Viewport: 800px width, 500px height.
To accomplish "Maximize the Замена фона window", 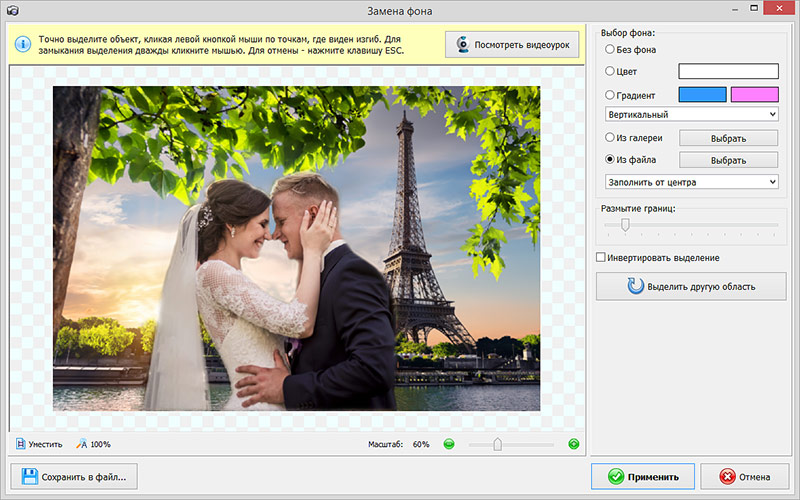I will click(754, 9).
